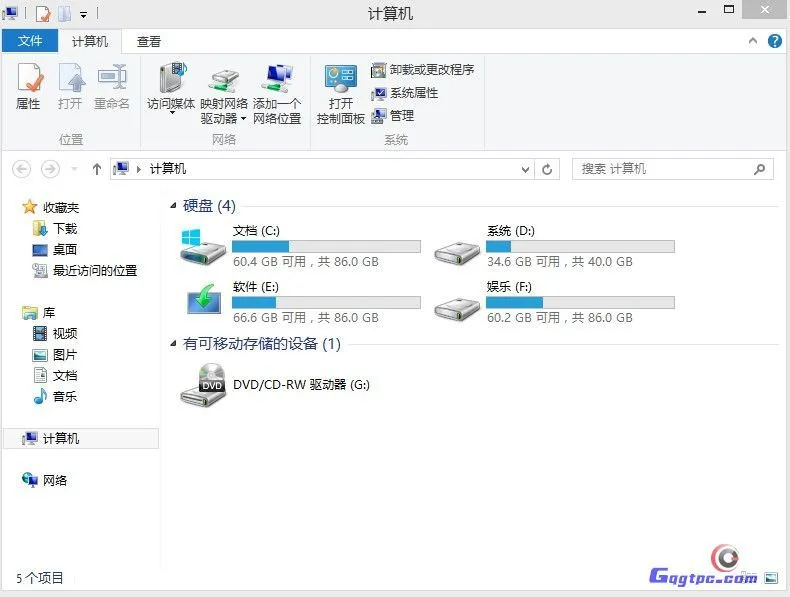Click the Computer system icon in the title bar

10,14
